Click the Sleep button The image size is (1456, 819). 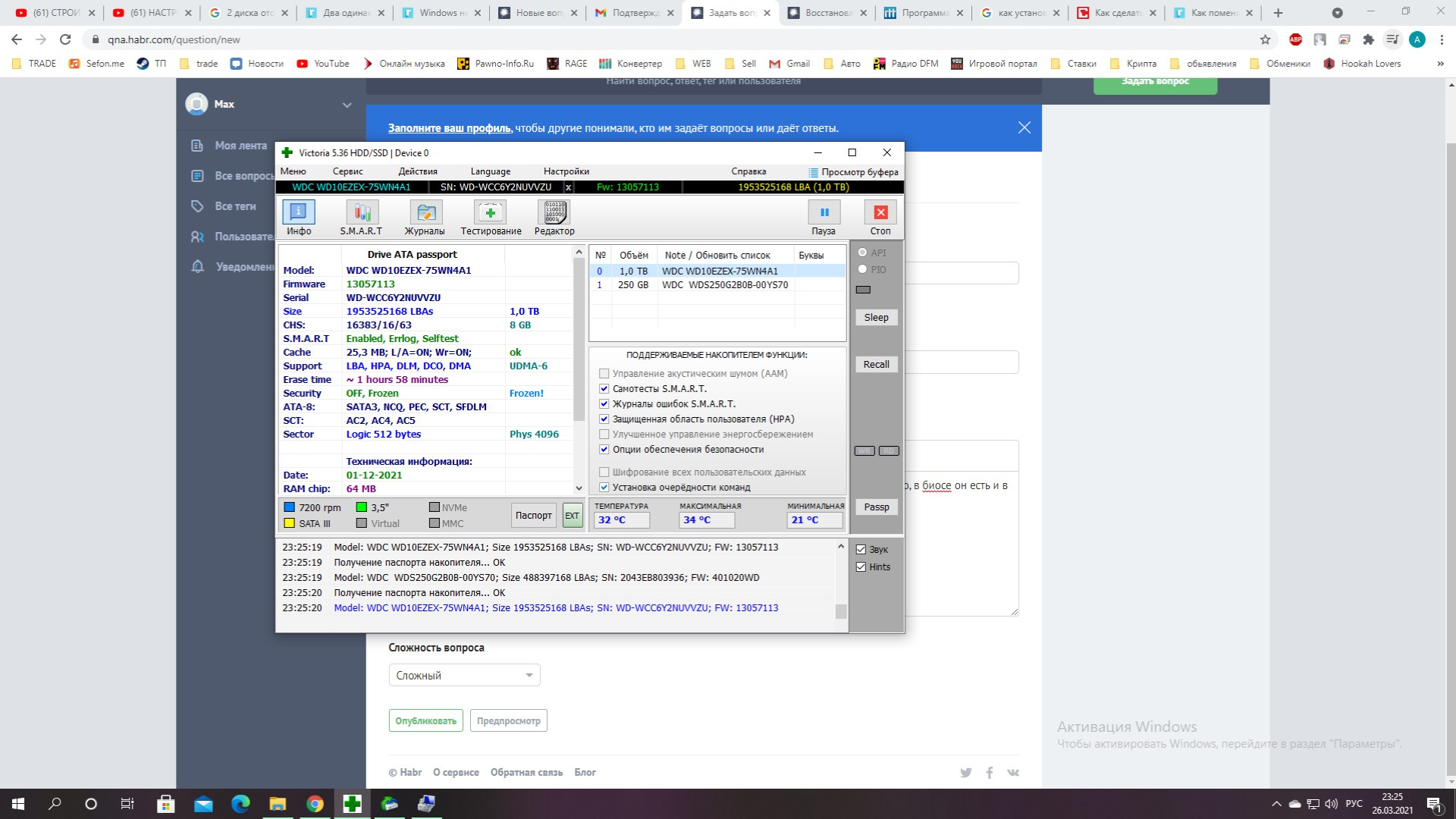(876, 318)
